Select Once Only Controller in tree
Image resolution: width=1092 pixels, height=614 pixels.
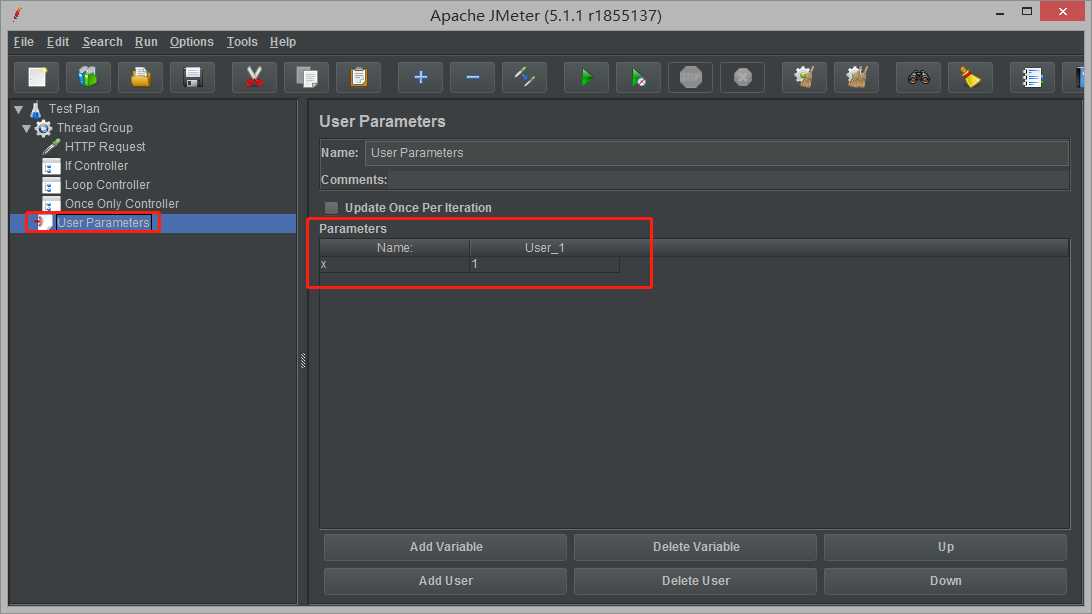tap(122, 204)
